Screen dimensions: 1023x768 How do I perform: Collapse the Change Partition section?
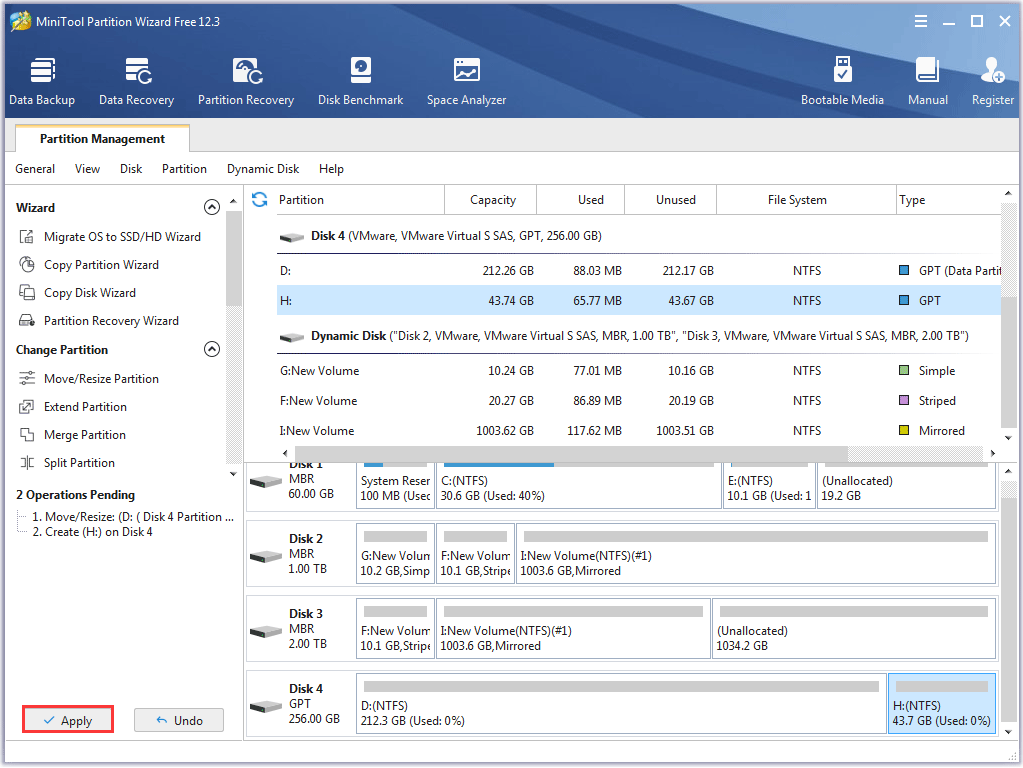pyautogui.click(x=212, y=349)
